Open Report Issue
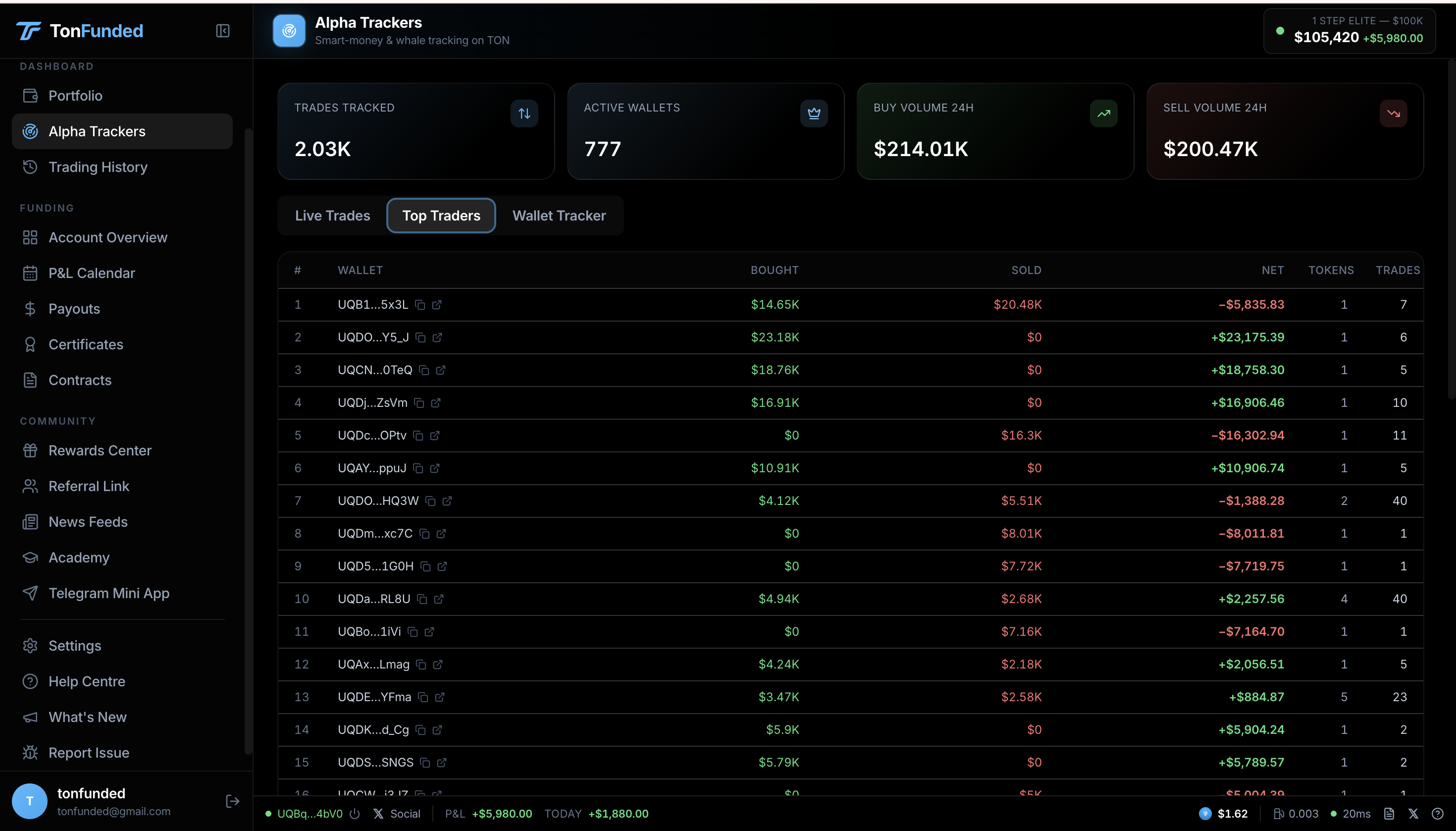 [x=122, y=753]
